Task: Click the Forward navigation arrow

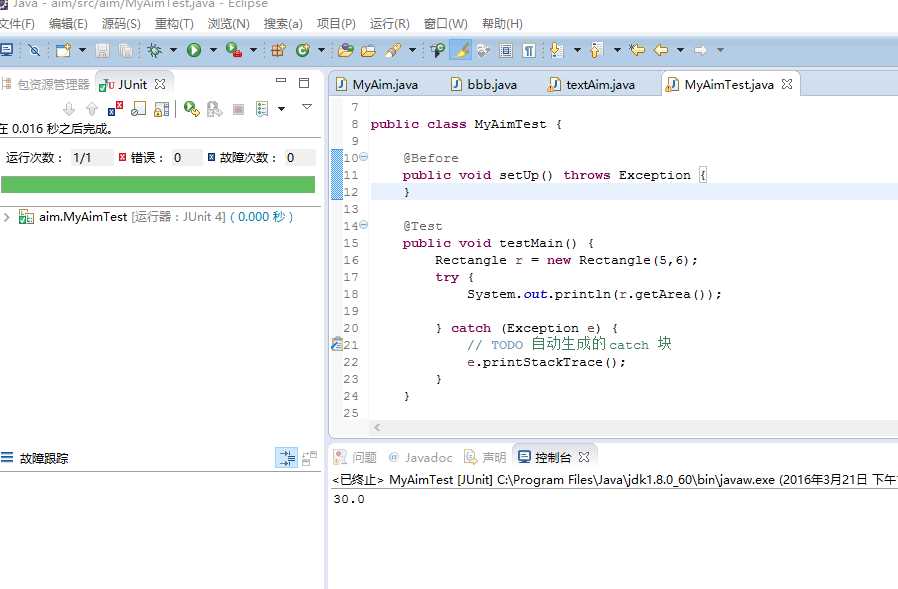Action: [700, 50]
